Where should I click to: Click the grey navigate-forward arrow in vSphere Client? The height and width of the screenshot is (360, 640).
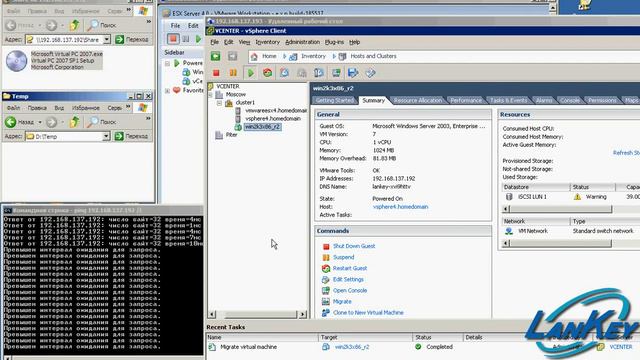coord(232,56)
